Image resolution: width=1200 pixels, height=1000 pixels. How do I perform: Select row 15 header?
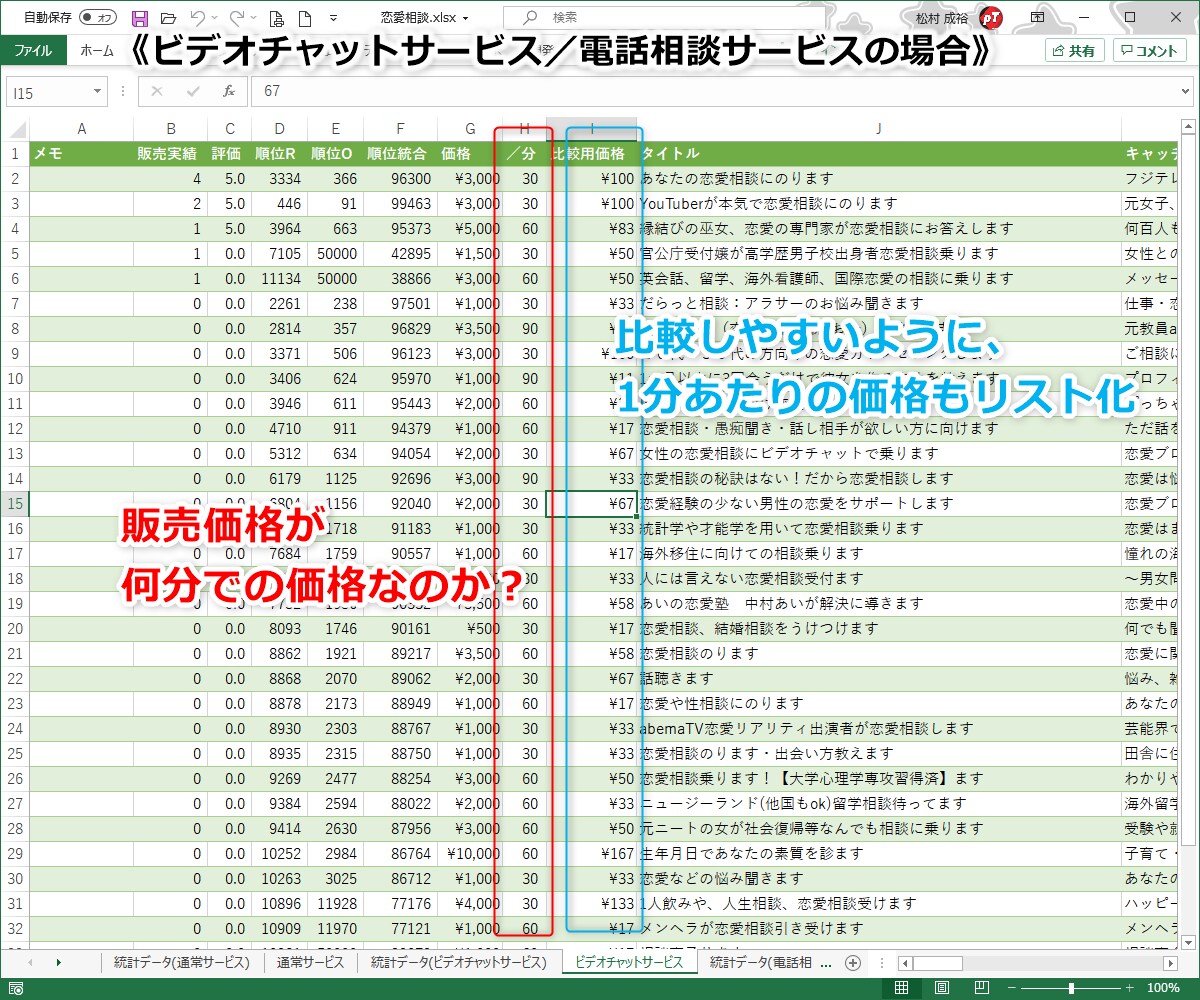(x=14, y=503)
